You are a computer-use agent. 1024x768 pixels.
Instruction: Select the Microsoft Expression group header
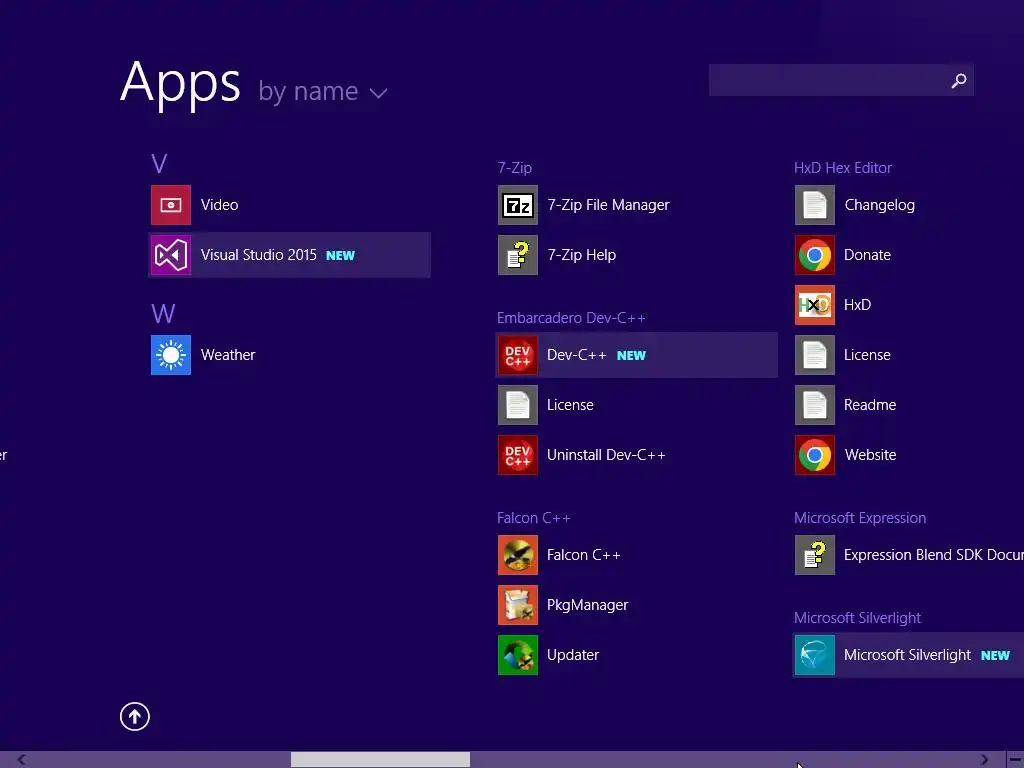(859, 518)
